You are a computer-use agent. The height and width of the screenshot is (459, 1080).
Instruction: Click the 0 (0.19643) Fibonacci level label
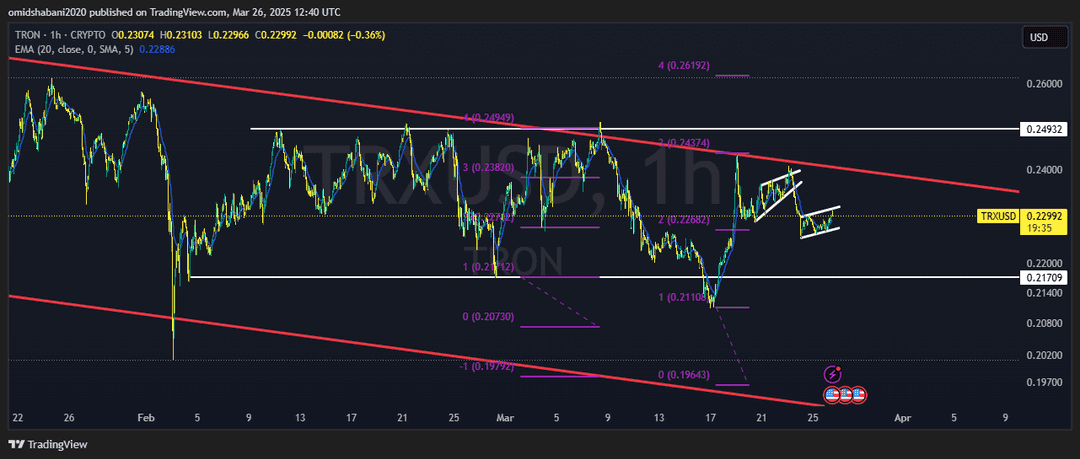pyautogui.click(x=684, y=375)
